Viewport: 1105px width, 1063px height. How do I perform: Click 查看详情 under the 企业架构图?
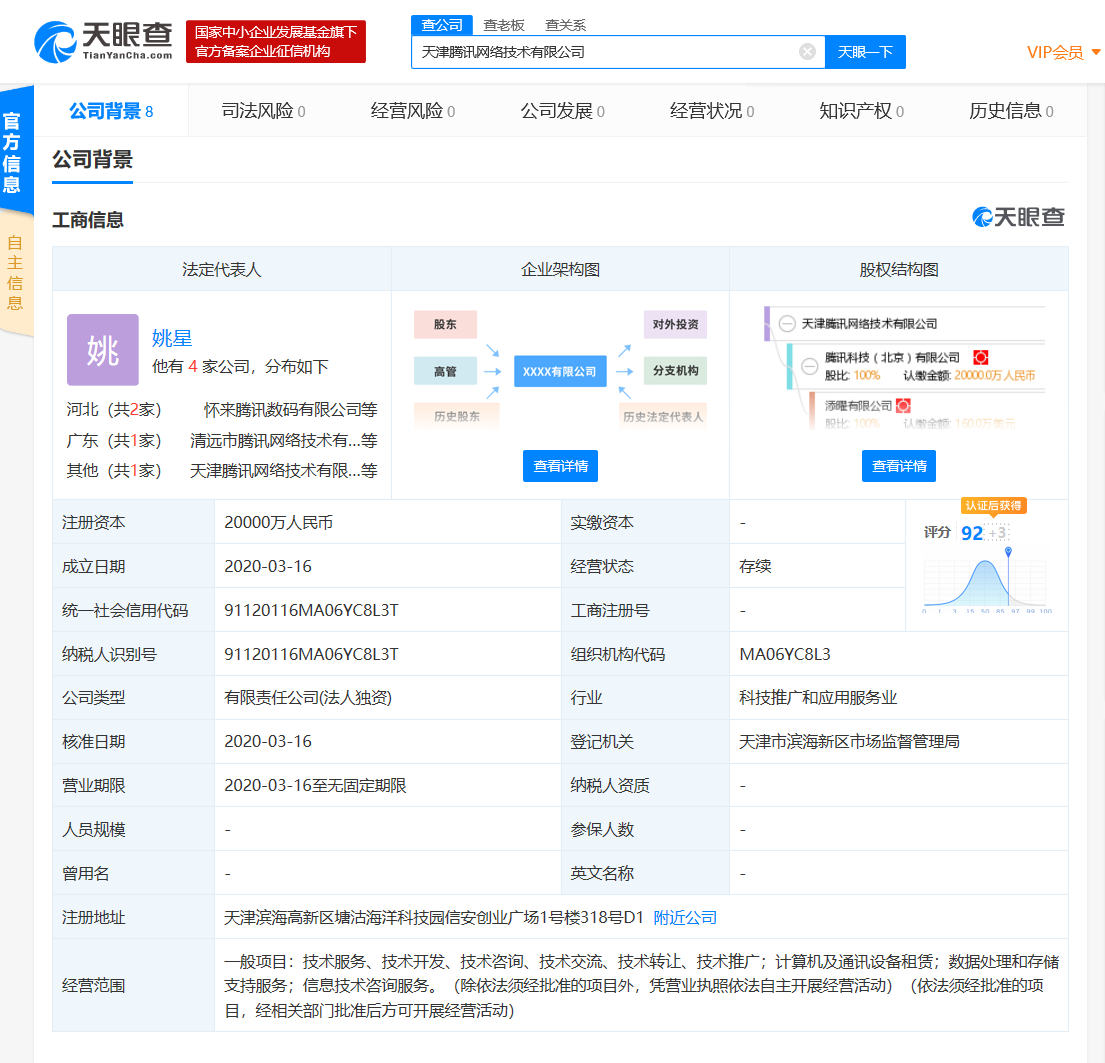560,465
